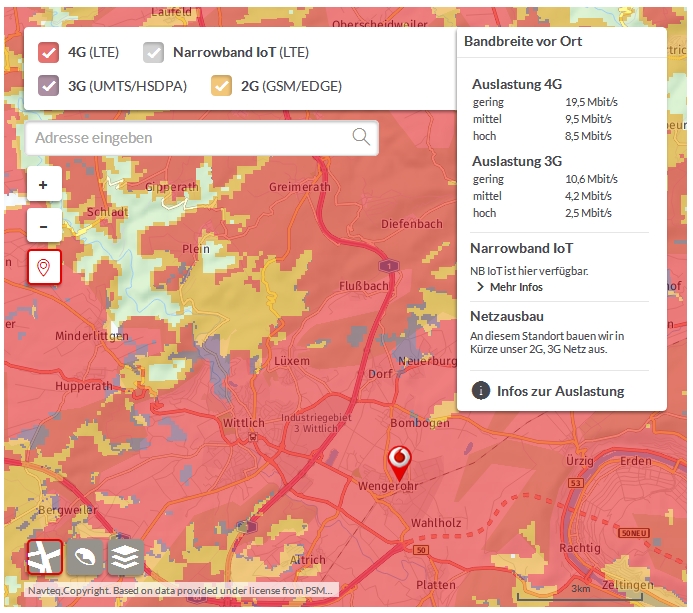The width and height of the screenshot is (693, 613).
Task: Click the Greimerath label on the map
Action: click(x=300, y=187)
